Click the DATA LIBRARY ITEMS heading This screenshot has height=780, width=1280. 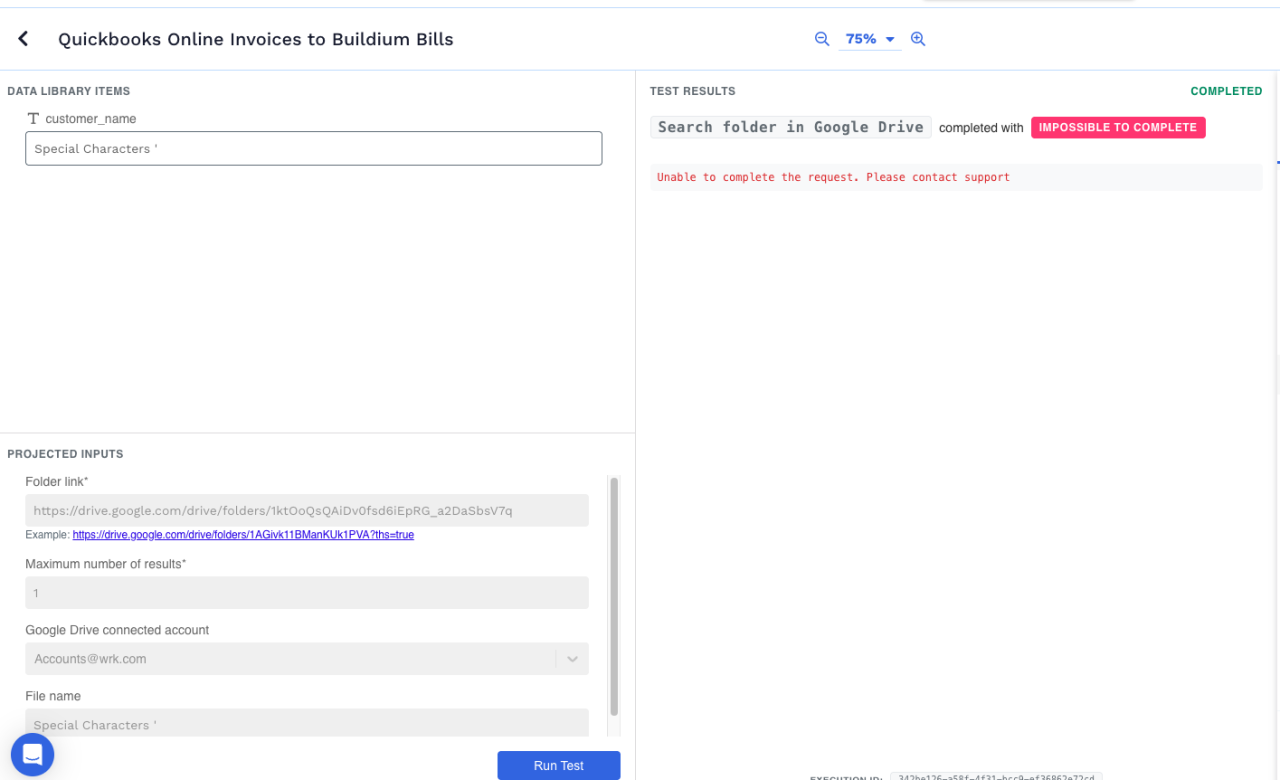click(69, 91)
